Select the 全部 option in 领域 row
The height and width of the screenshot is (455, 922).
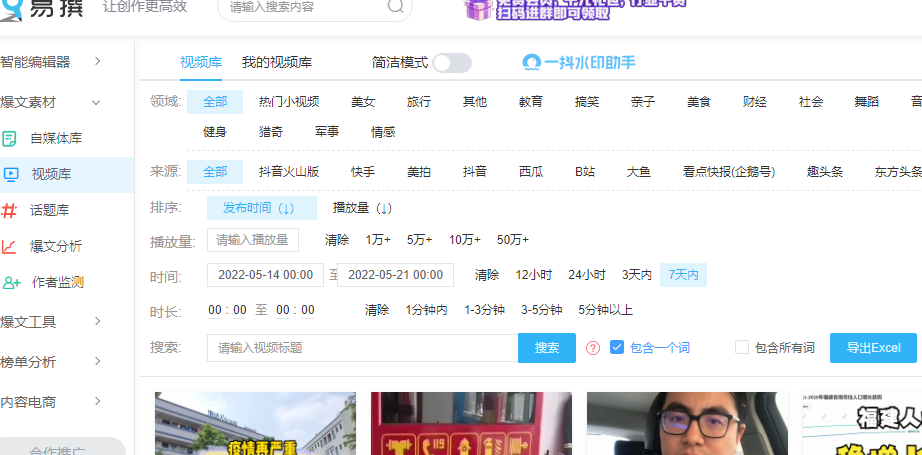215,102
